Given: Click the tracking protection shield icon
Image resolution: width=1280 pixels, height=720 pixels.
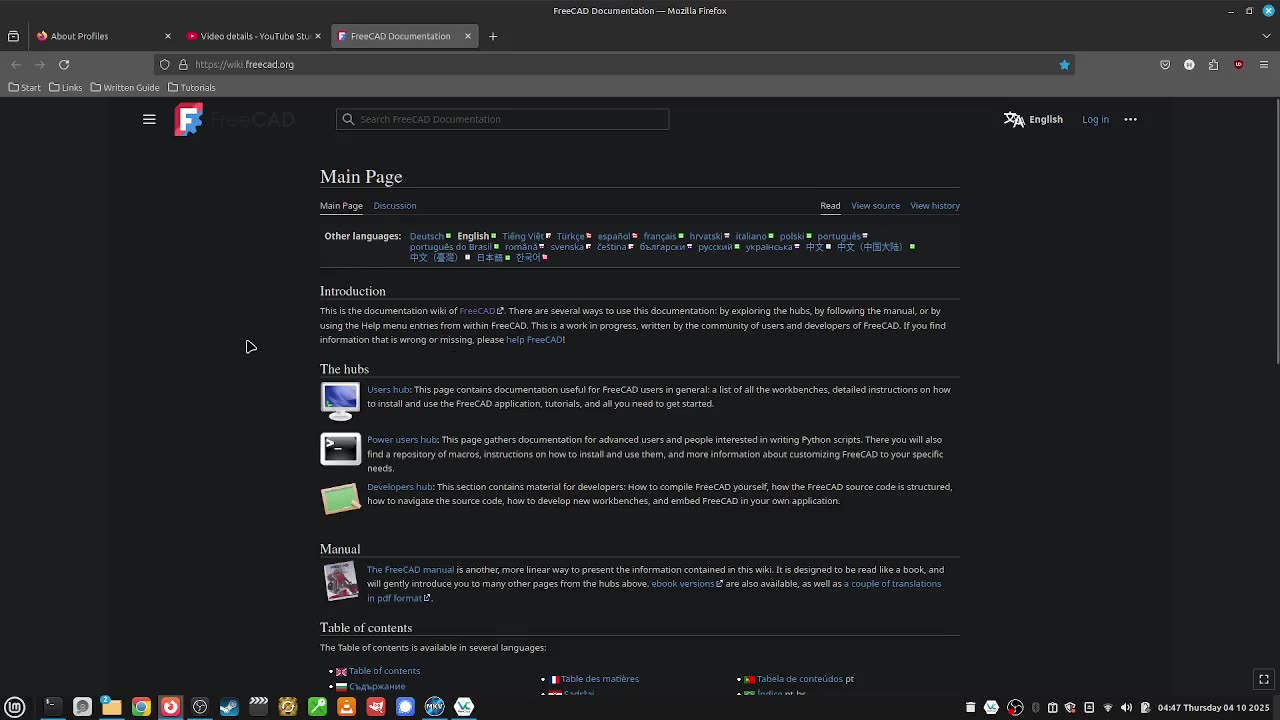Looking at the screenshot, I should click(x=165, y=64).
